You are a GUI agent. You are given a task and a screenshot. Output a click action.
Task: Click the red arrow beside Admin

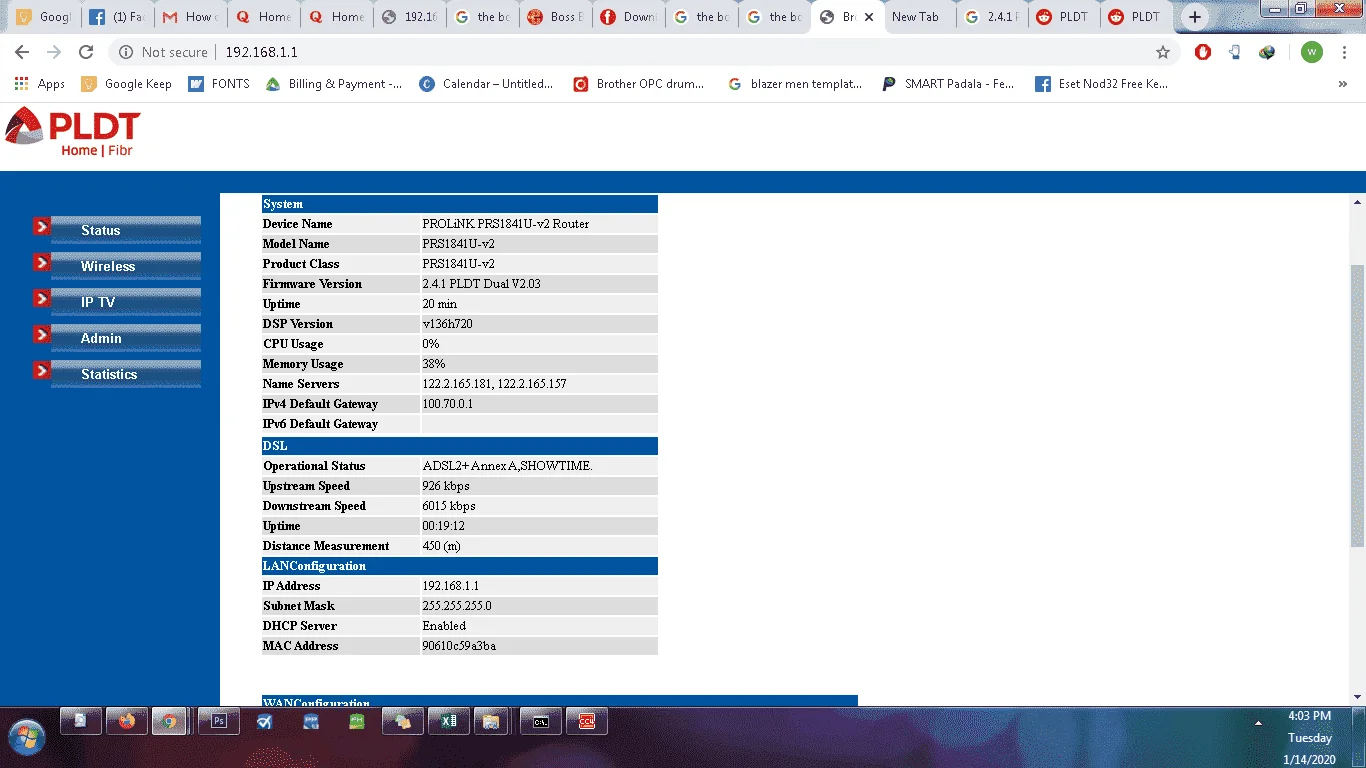tap(41, 335)
